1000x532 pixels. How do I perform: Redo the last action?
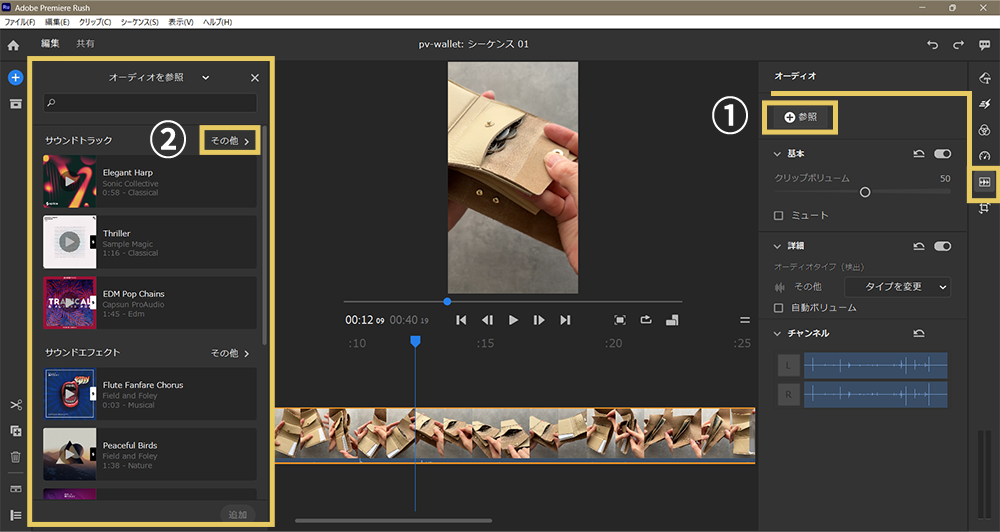click(959, 45)
